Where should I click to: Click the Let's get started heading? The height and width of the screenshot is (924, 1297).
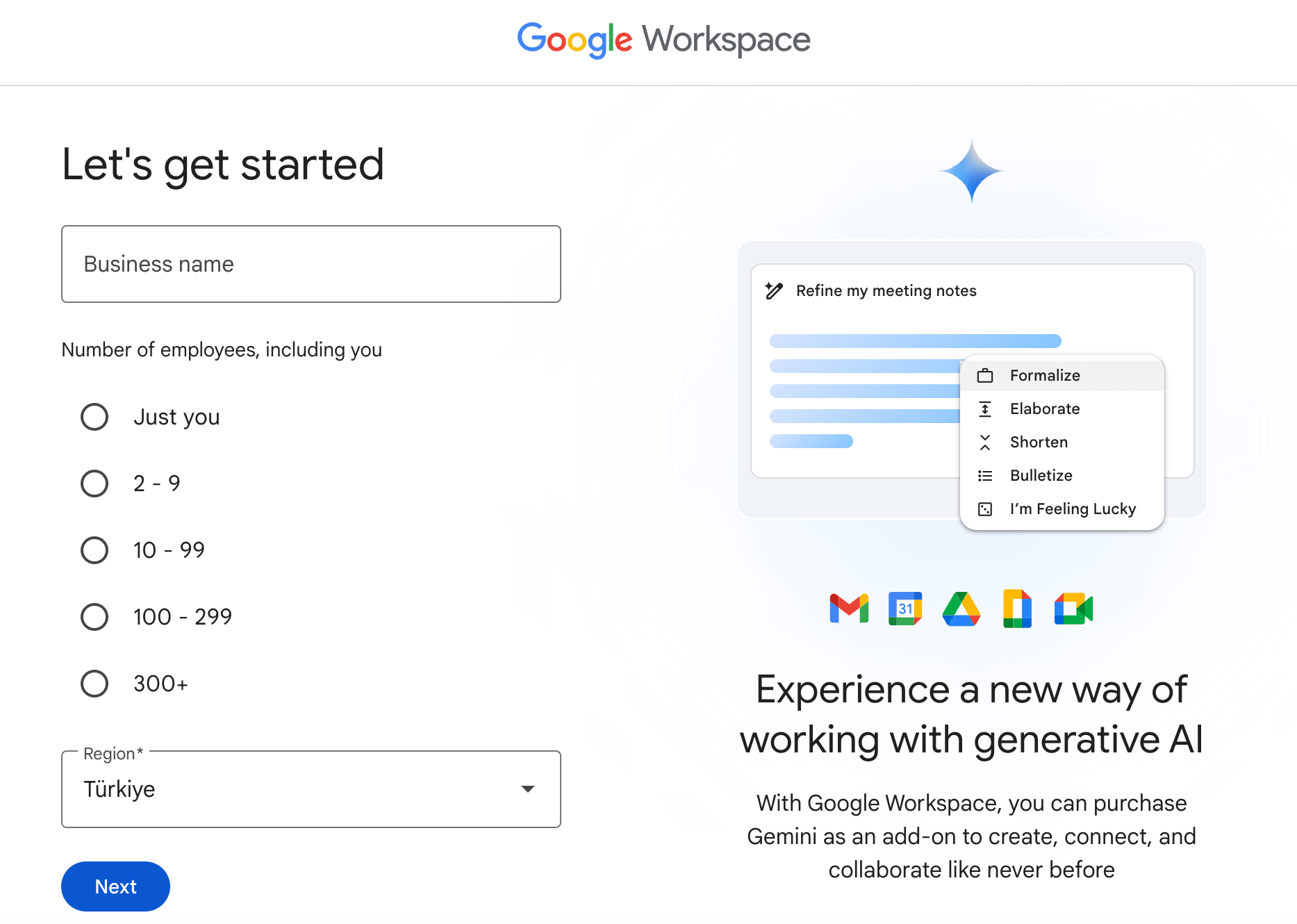223,165
